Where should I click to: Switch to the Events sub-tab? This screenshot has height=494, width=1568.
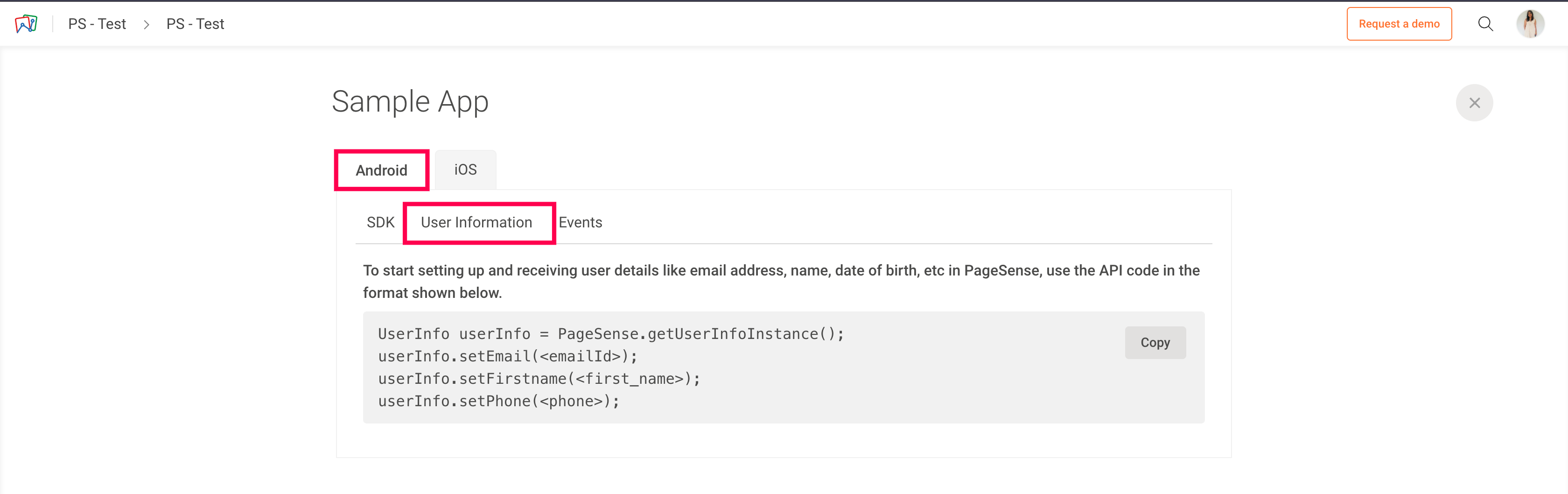(580, 222)
